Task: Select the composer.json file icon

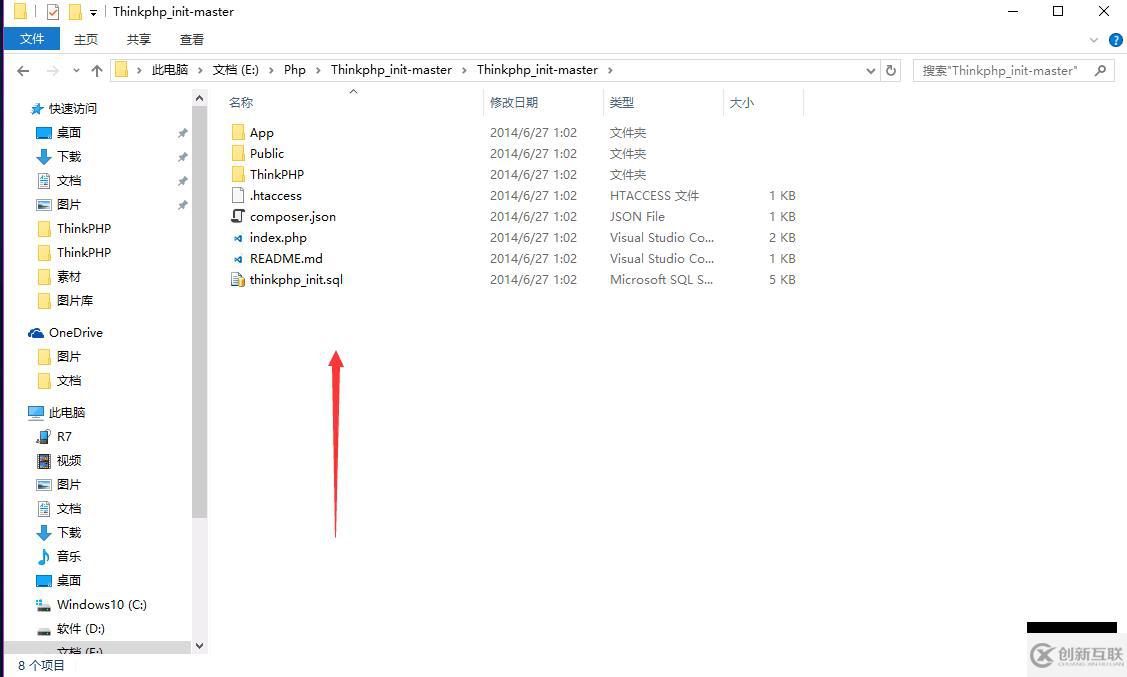Action: click(238, 216)
